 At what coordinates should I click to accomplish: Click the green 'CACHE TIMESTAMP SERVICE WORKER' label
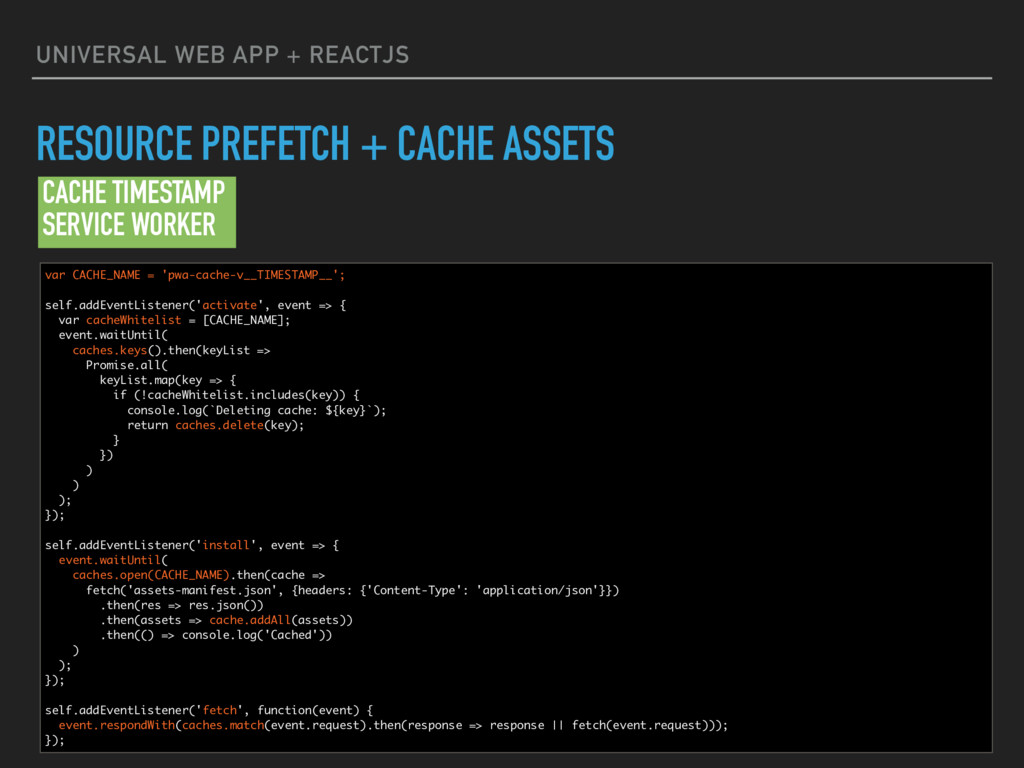click(136, 212)
